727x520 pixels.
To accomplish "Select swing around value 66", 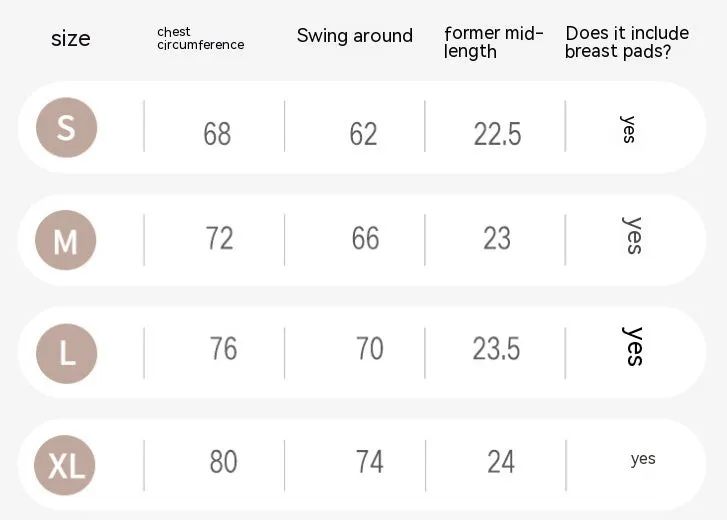I will point(365,238).
